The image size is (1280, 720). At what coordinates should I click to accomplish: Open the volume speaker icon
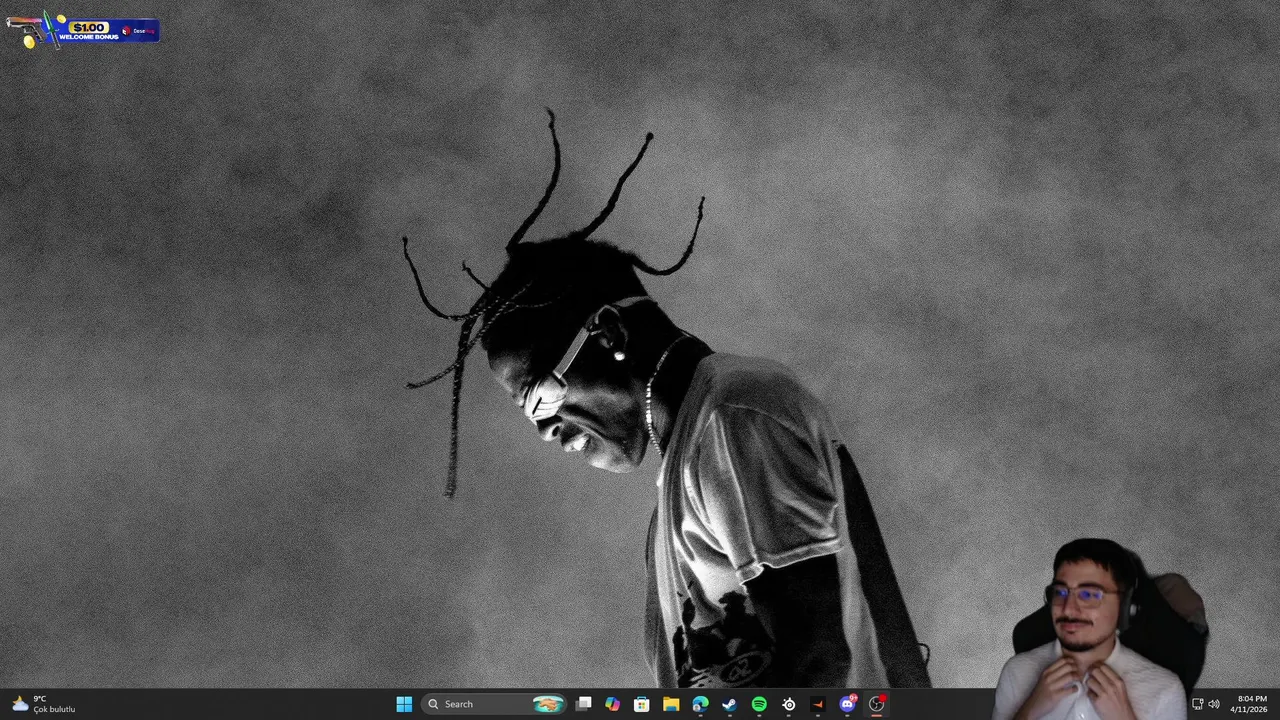(1214, 704)
